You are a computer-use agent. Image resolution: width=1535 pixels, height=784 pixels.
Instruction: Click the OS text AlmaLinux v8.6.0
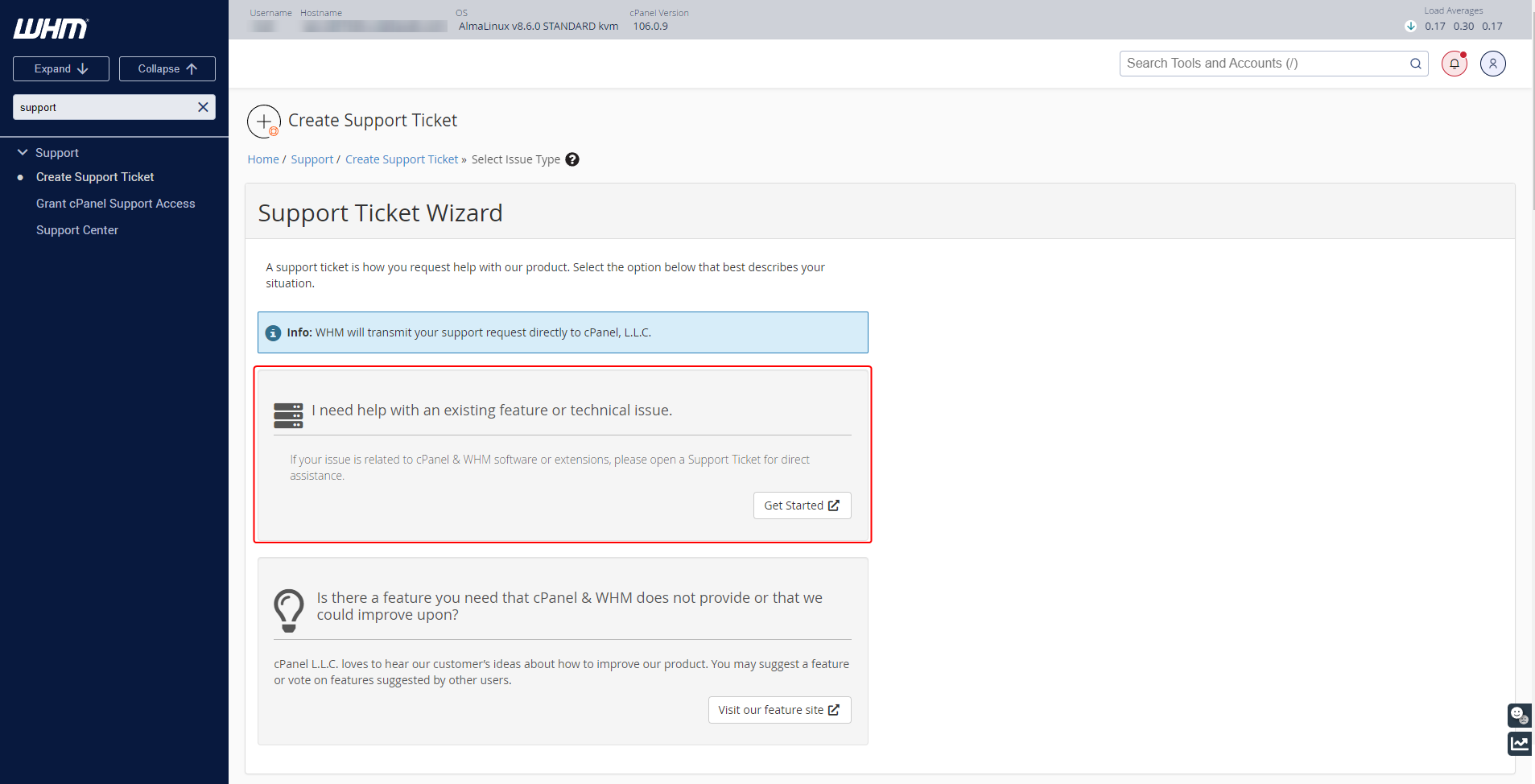coord(538,26)
